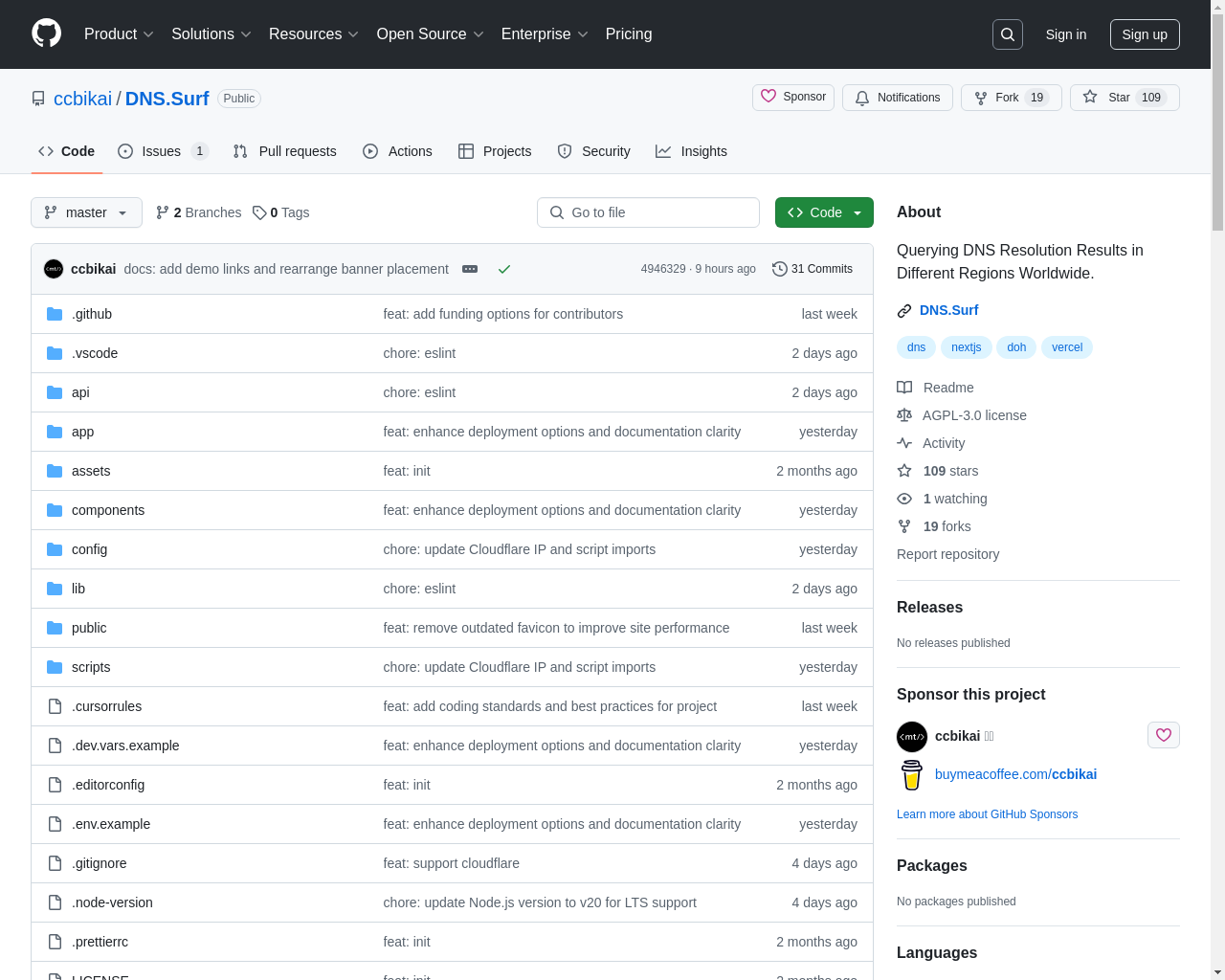Expand the Resources menu

click(x=314, y=34)
